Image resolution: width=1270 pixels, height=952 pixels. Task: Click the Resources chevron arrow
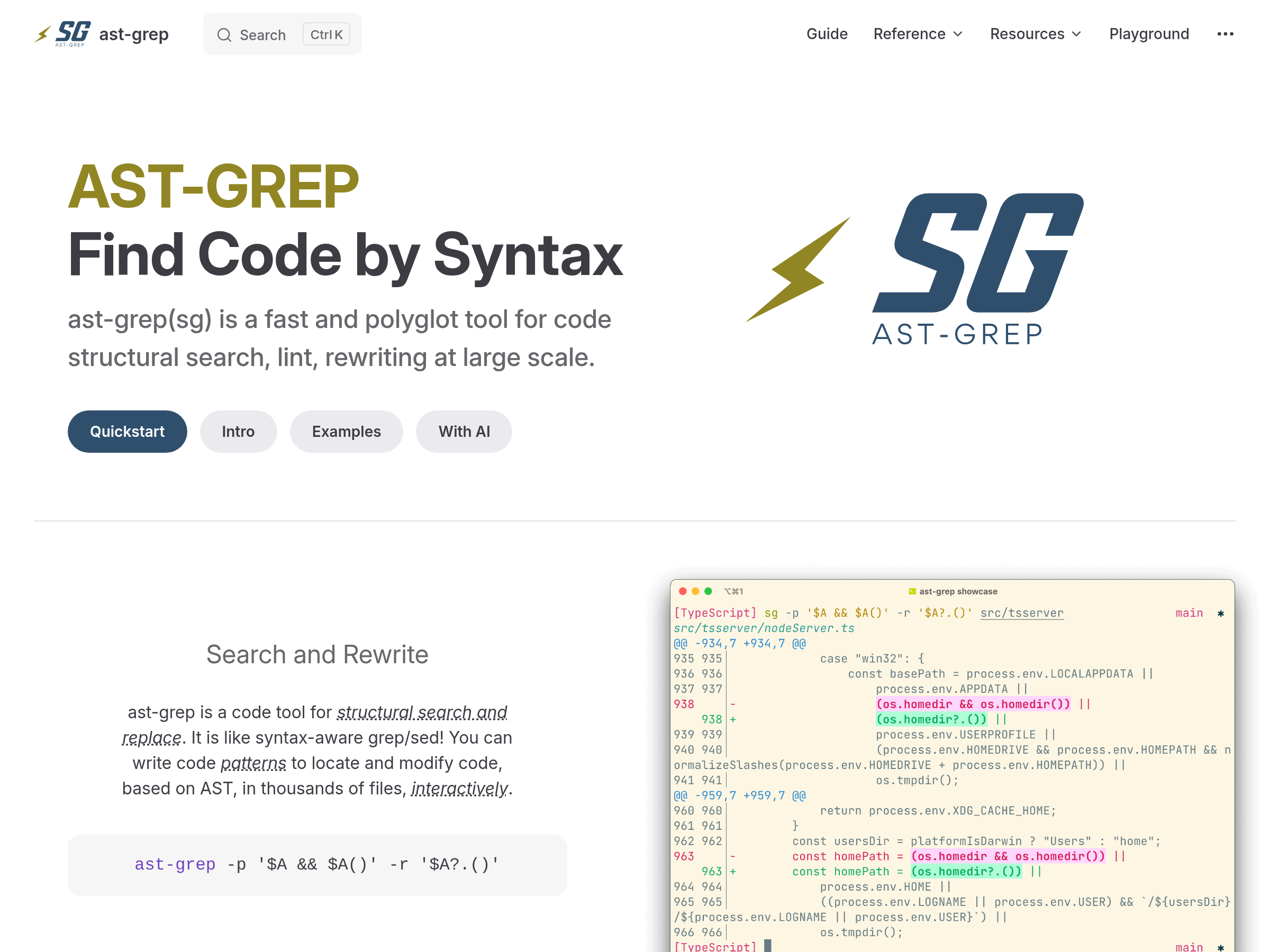[x=1076, y=34]
